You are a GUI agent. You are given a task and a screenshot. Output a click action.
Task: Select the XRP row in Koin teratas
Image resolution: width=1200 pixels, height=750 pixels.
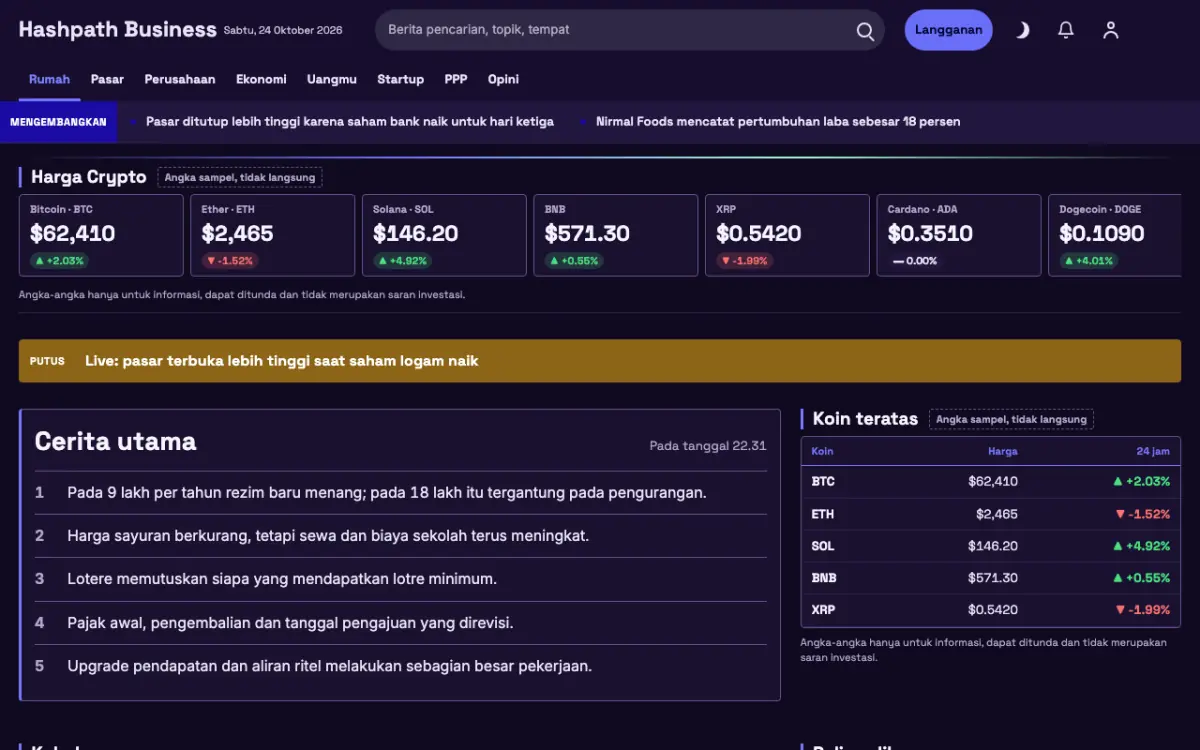[991, 610]
